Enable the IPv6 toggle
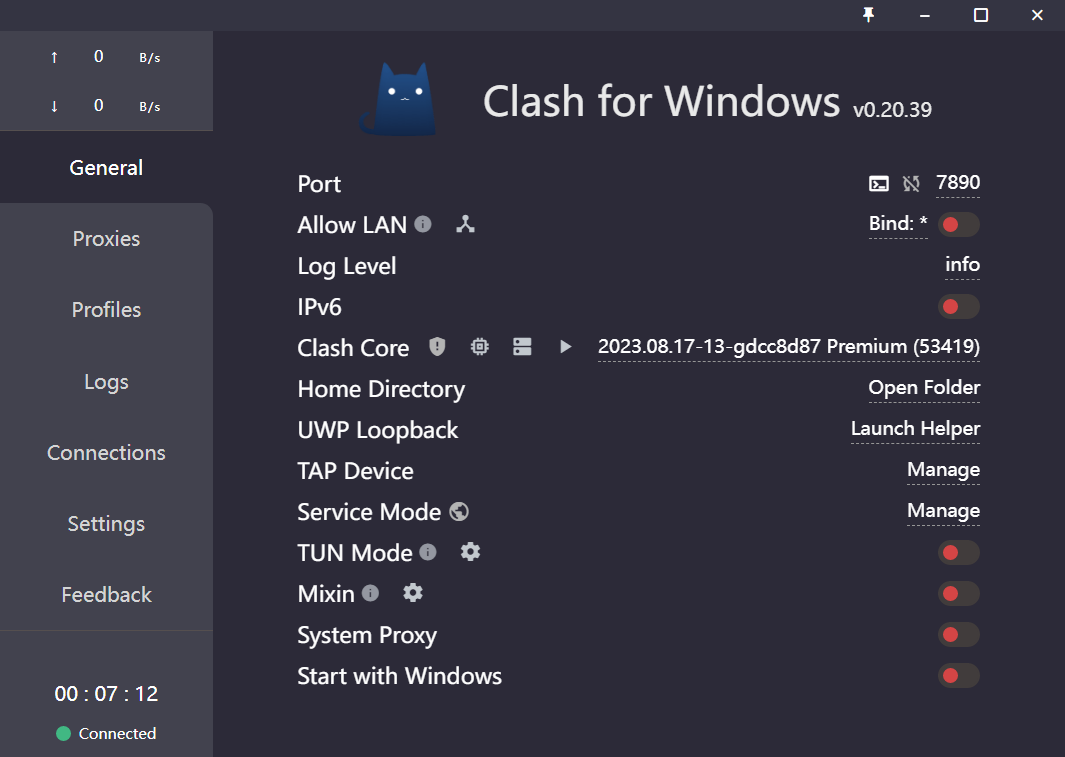The width and height of the screenshot is (1065, 757). pyautogui.click(x=958, y=306)
